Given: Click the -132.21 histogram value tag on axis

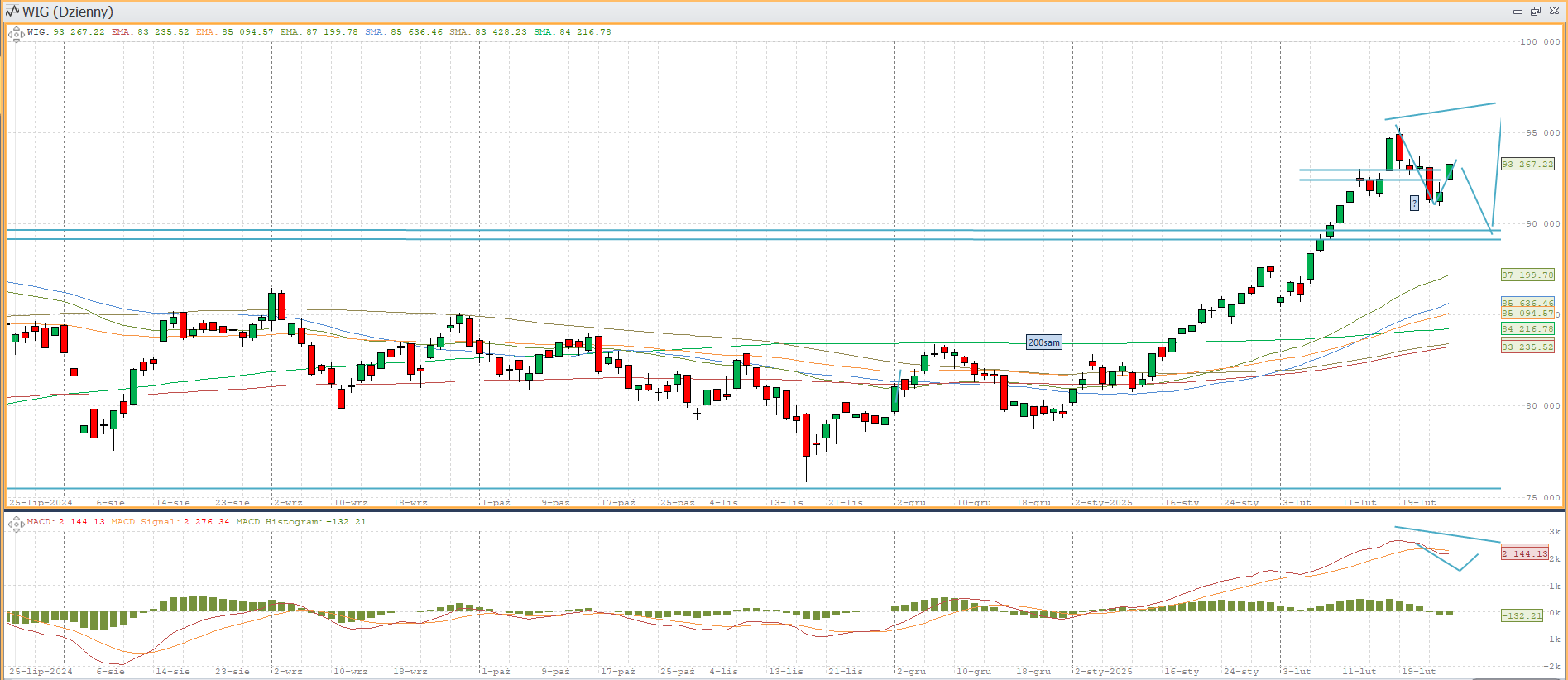Looking at the screenshot, I should point(1522,615).
